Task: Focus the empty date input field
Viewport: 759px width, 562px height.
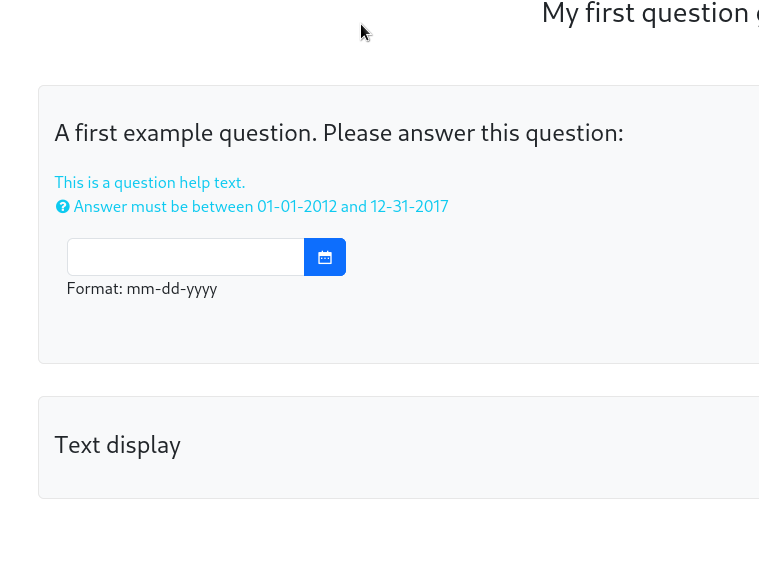Action: 186,257
